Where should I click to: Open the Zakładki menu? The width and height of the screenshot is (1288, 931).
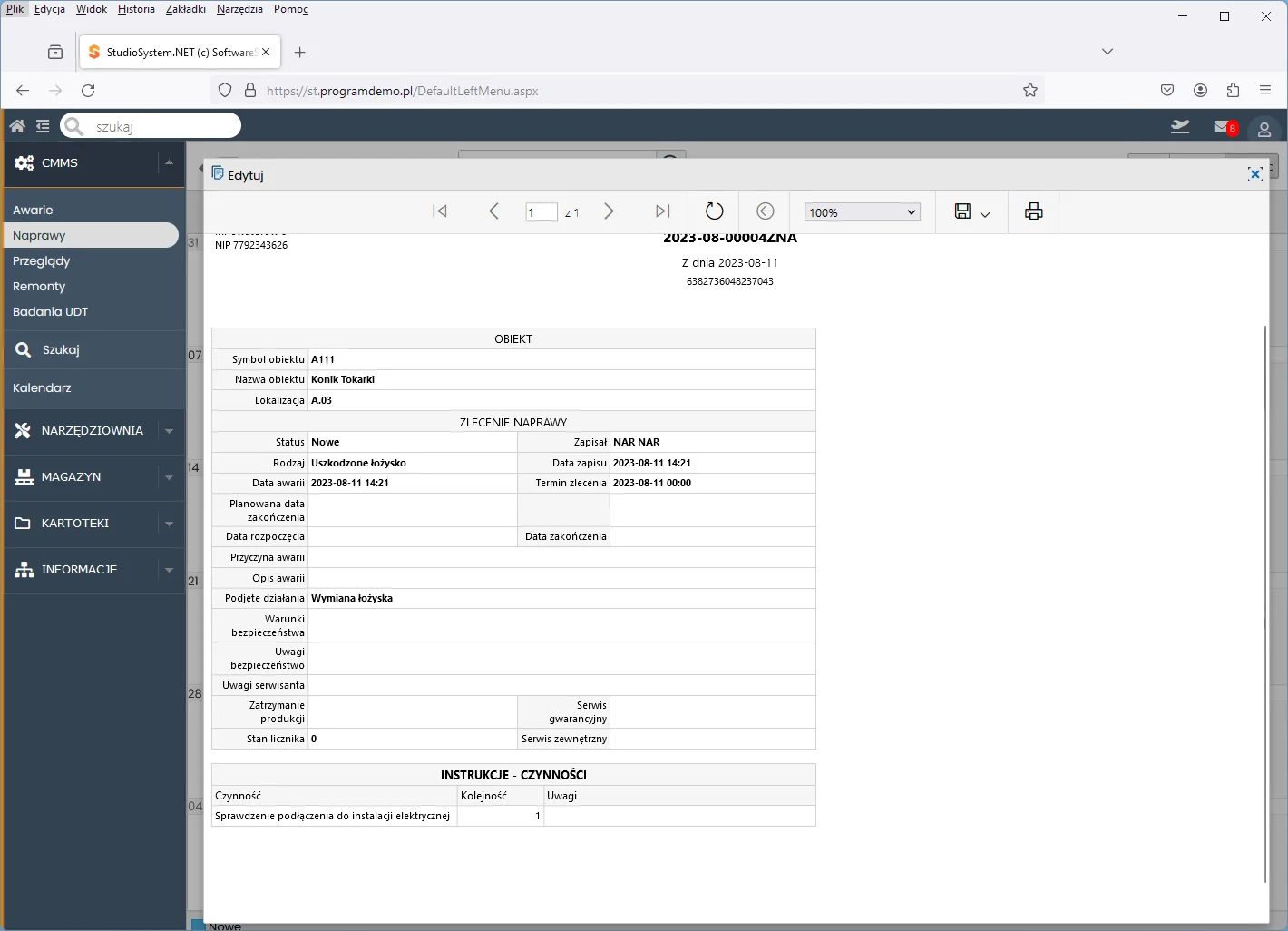186,9
